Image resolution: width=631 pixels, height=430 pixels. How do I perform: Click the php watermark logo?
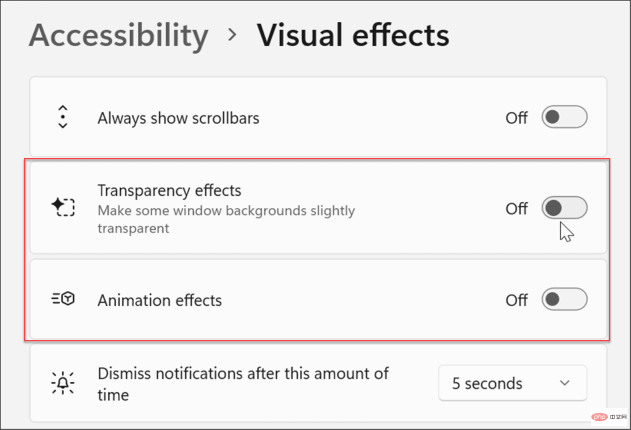pyautogui.click(x=599, y=417)
